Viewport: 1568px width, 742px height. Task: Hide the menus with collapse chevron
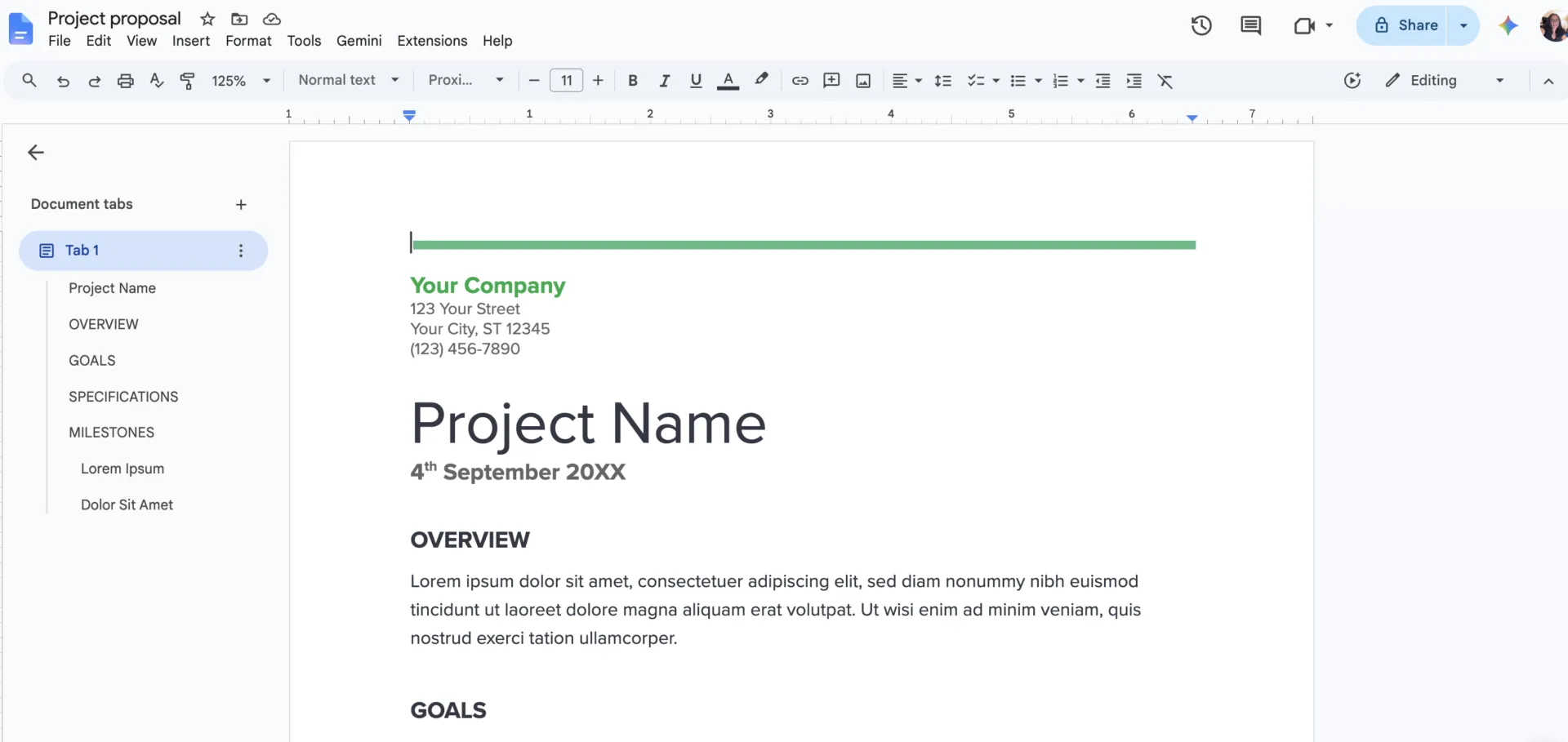tap(1548, 81)
